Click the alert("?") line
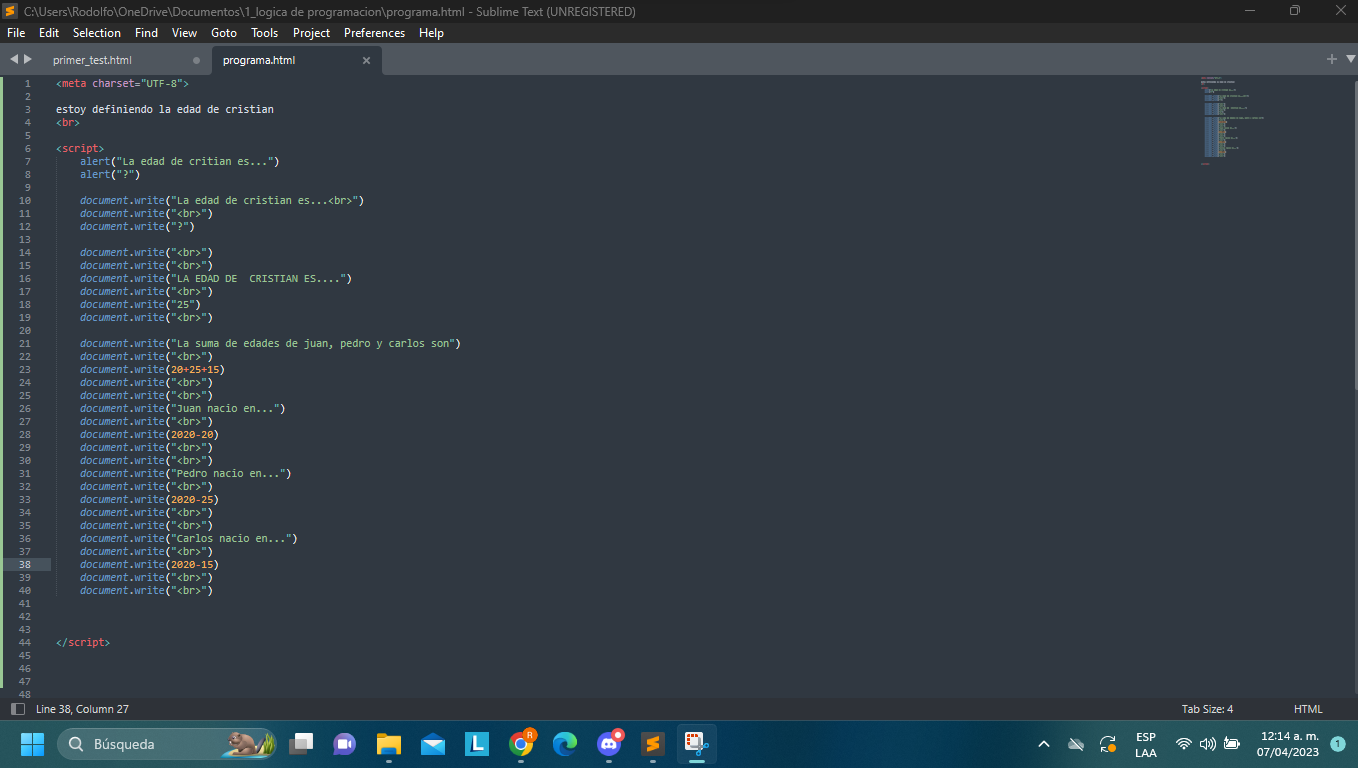 pos(110,174)
